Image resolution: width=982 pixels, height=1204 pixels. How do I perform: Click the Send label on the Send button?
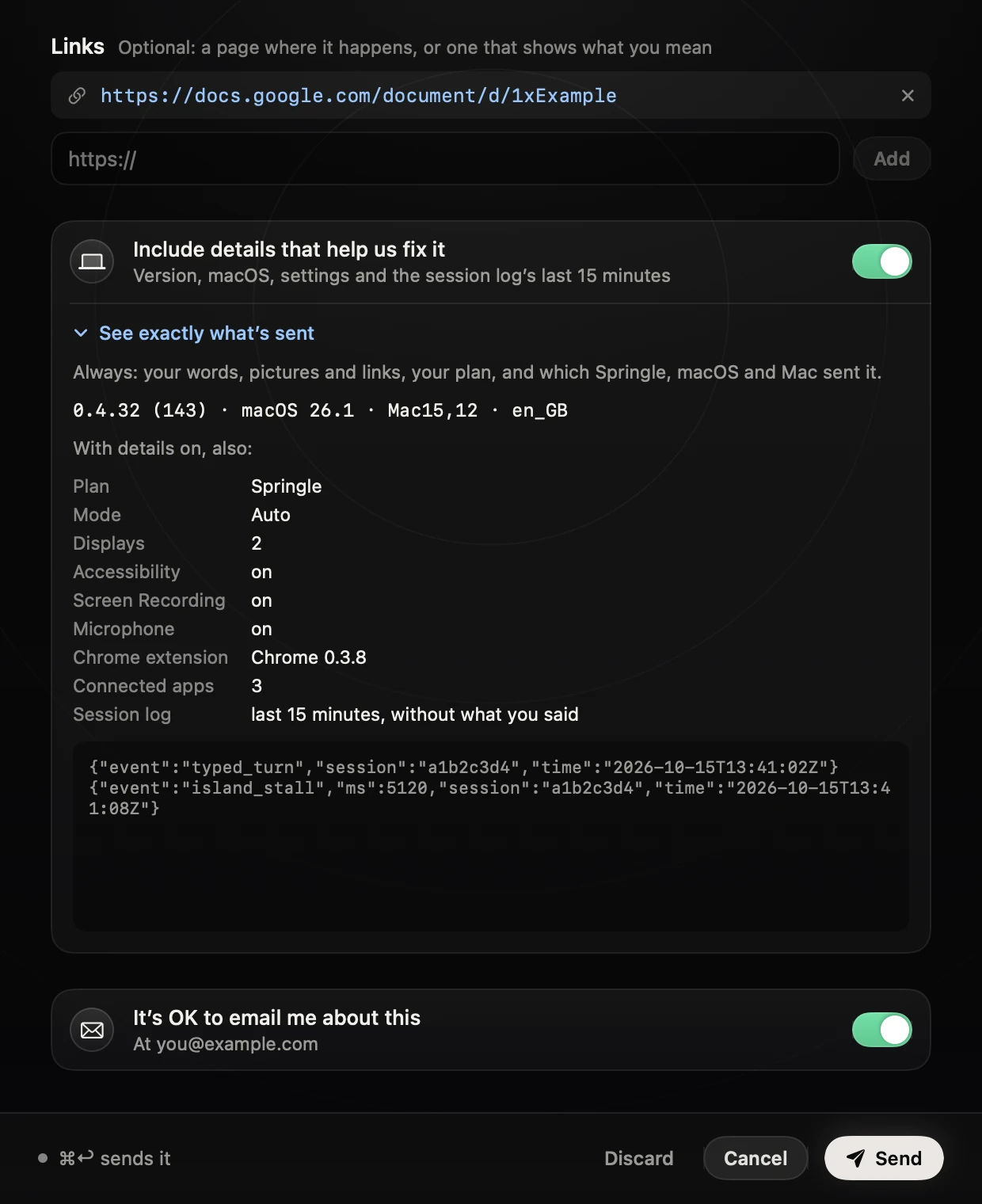pyautogui.click(x=898, y=1158)
